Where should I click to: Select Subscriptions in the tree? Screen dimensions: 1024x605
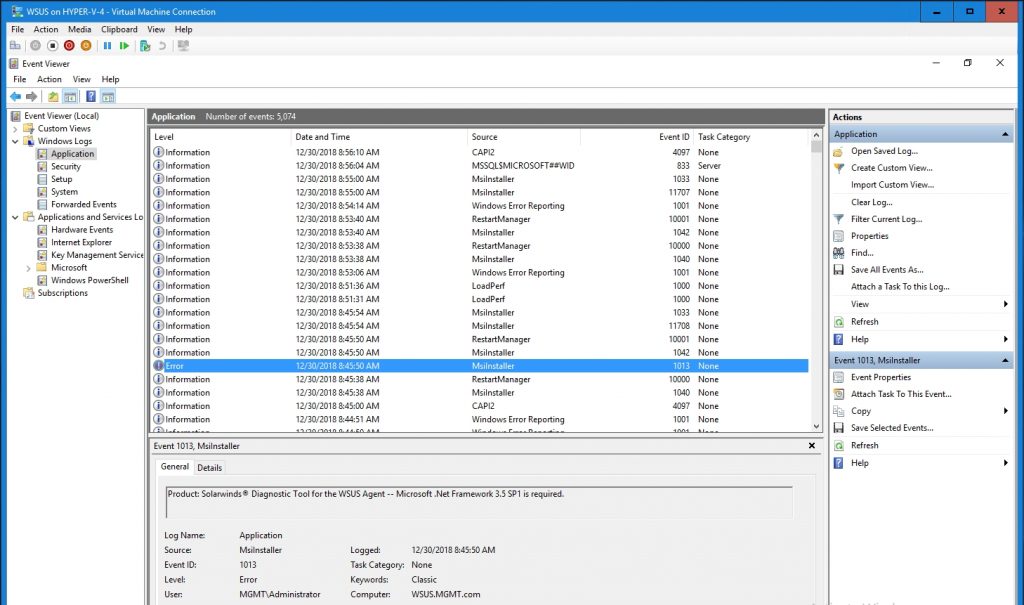tap(62, 293)
